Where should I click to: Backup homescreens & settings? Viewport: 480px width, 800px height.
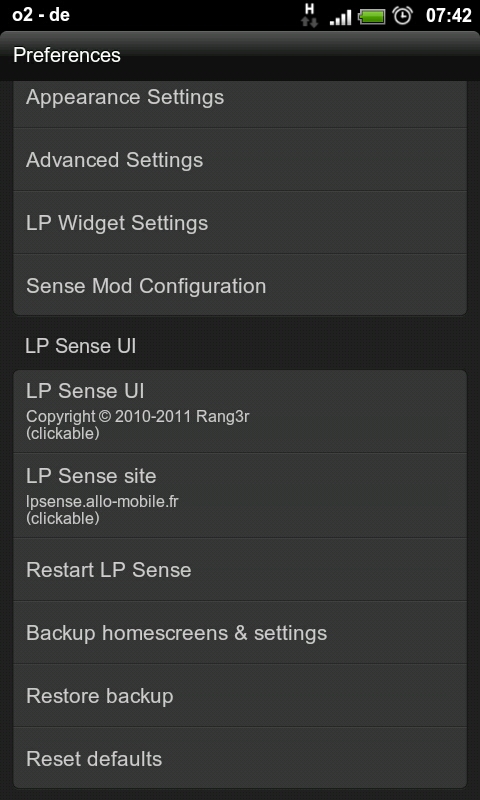[x=240, y=633]
